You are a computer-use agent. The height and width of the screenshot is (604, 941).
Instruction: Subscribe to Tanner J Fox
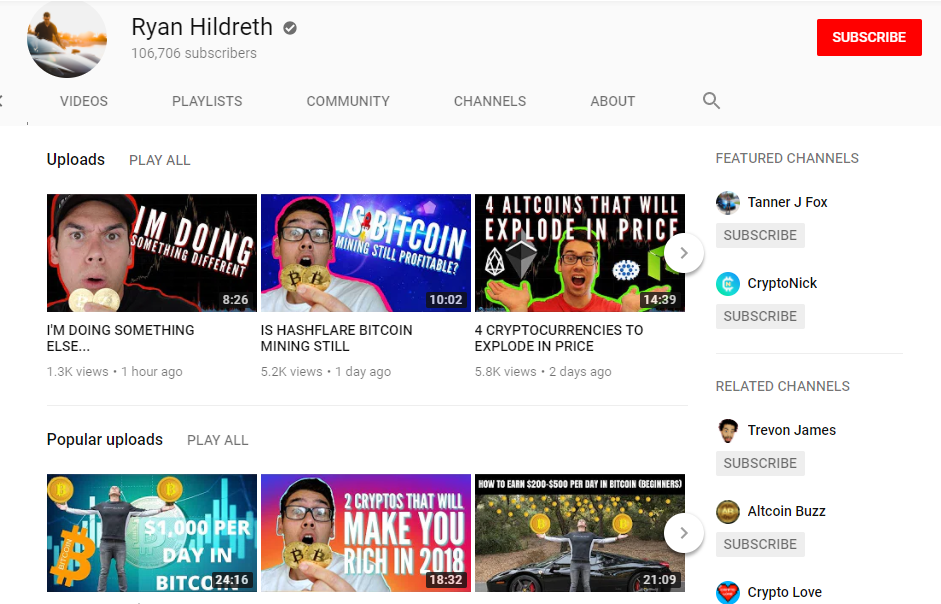click(760, 235)
